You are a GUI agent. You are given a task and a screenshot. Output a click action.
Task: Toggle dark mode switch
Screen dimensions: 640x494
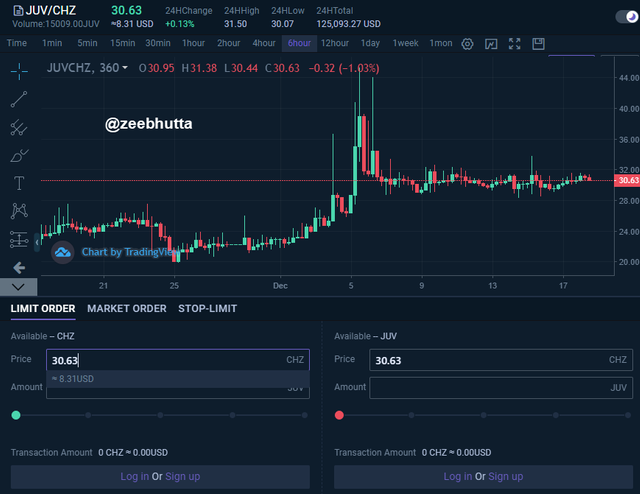coord(627,17)
